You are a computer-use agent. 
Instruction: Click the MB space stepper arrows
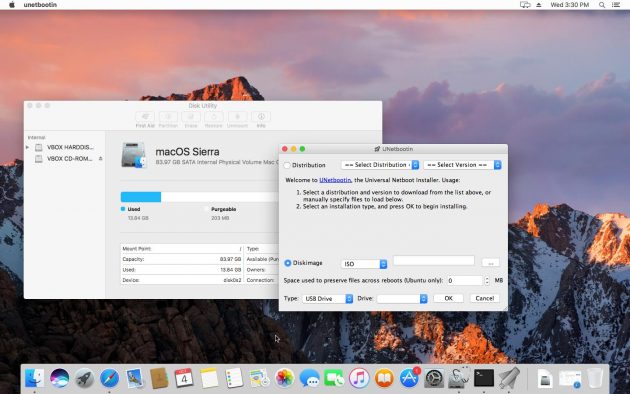point(487,280)
